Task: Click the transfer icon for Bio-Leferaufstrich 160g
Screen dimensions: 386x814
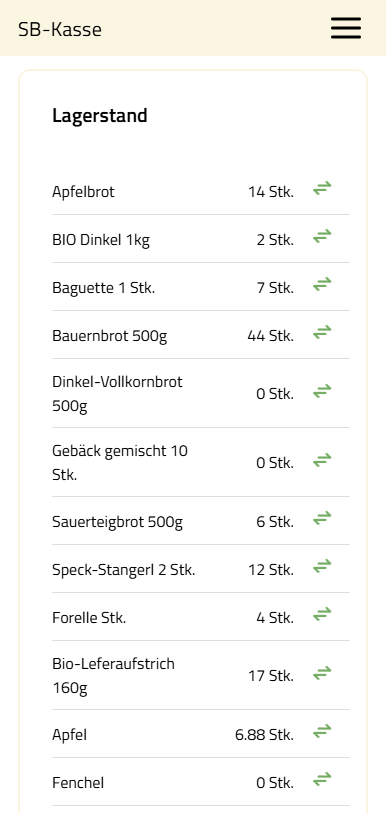Action: [322, 673]
